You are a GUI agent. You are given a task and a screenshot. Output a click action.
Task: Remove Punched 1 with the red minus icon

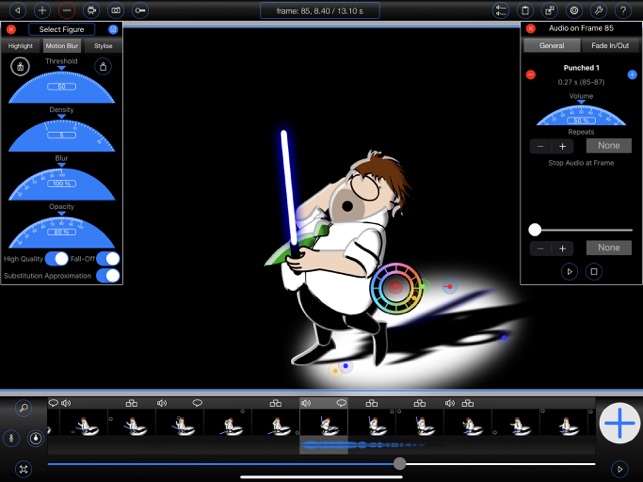(x=531, y=75)
